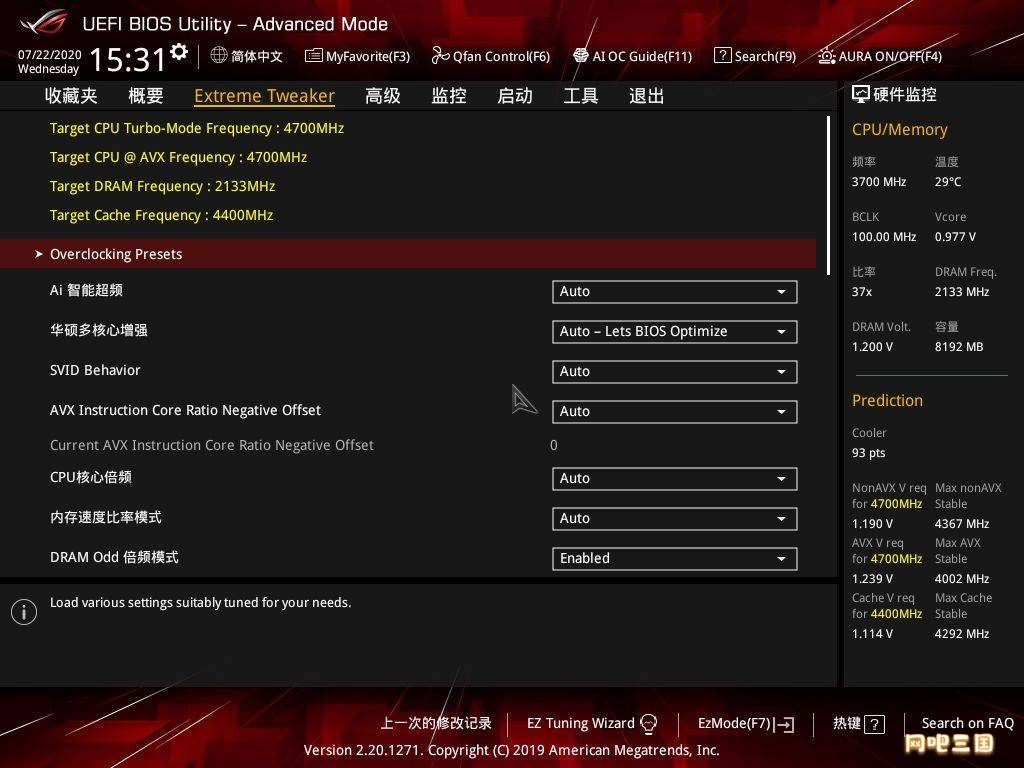This screenshot has width=1024, height=768.
Task: Click the EzMode exit arrow icon
Action: click(786, 724)
